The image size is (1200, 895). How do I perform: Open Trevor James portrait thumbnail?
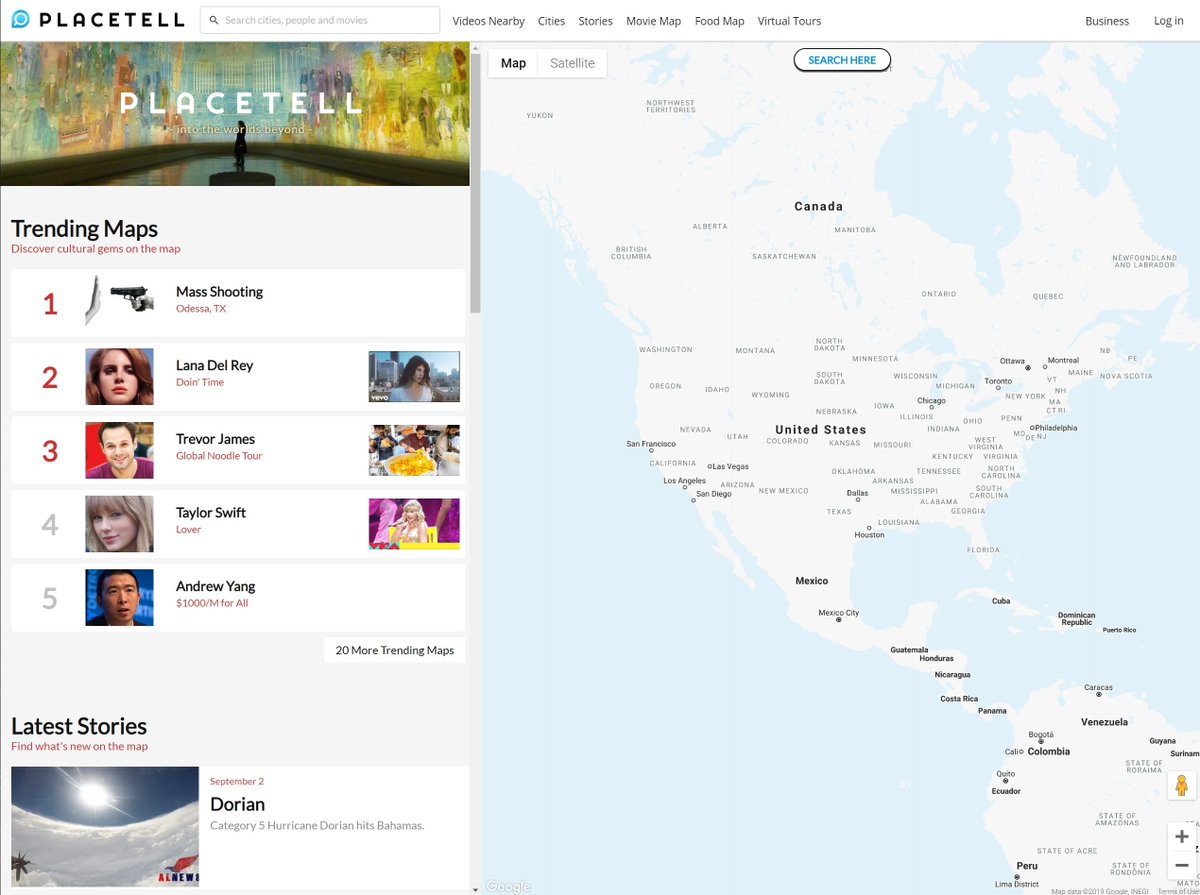coord(119,450)
